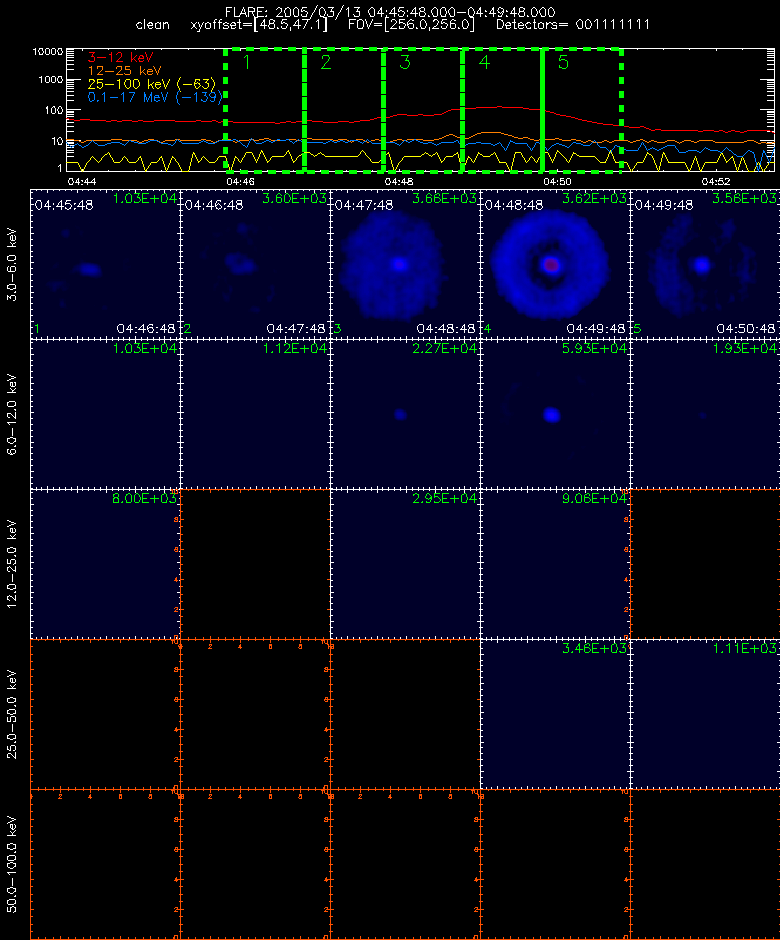Image resolution: width=780 pixels, height=940 pixels.
Task: Click the '6.0-12.0 keV' row label
Action: click(12, 414)
